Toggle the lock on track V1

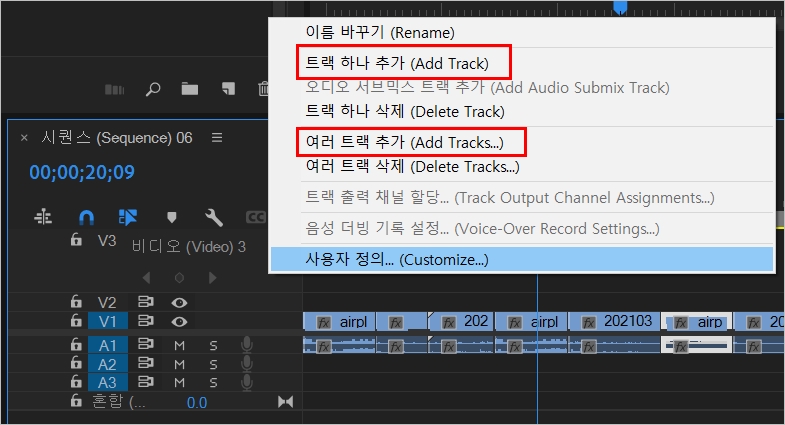pyautogui.click(x=76, y=320)
